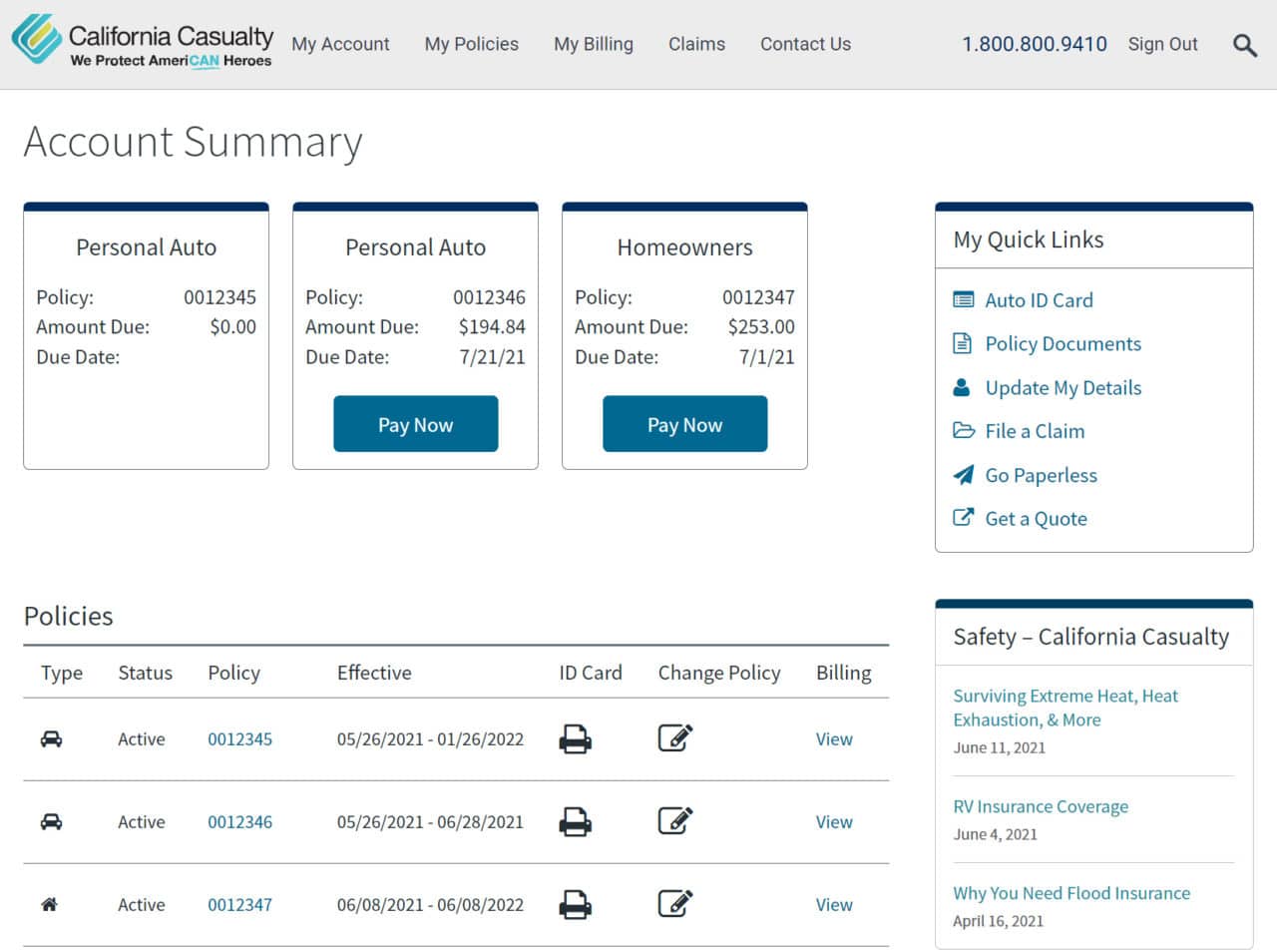Screen dimensions: 1277x952
Task: Print the ID card for policy 0012345
Action: pyautogui.click(x=577, y=738)
